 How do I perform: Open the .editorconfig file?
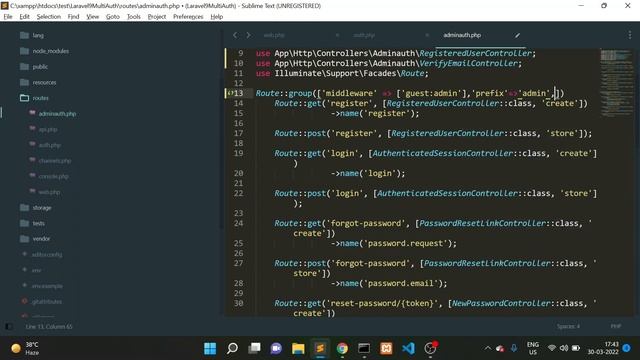[x=47, y=255]
